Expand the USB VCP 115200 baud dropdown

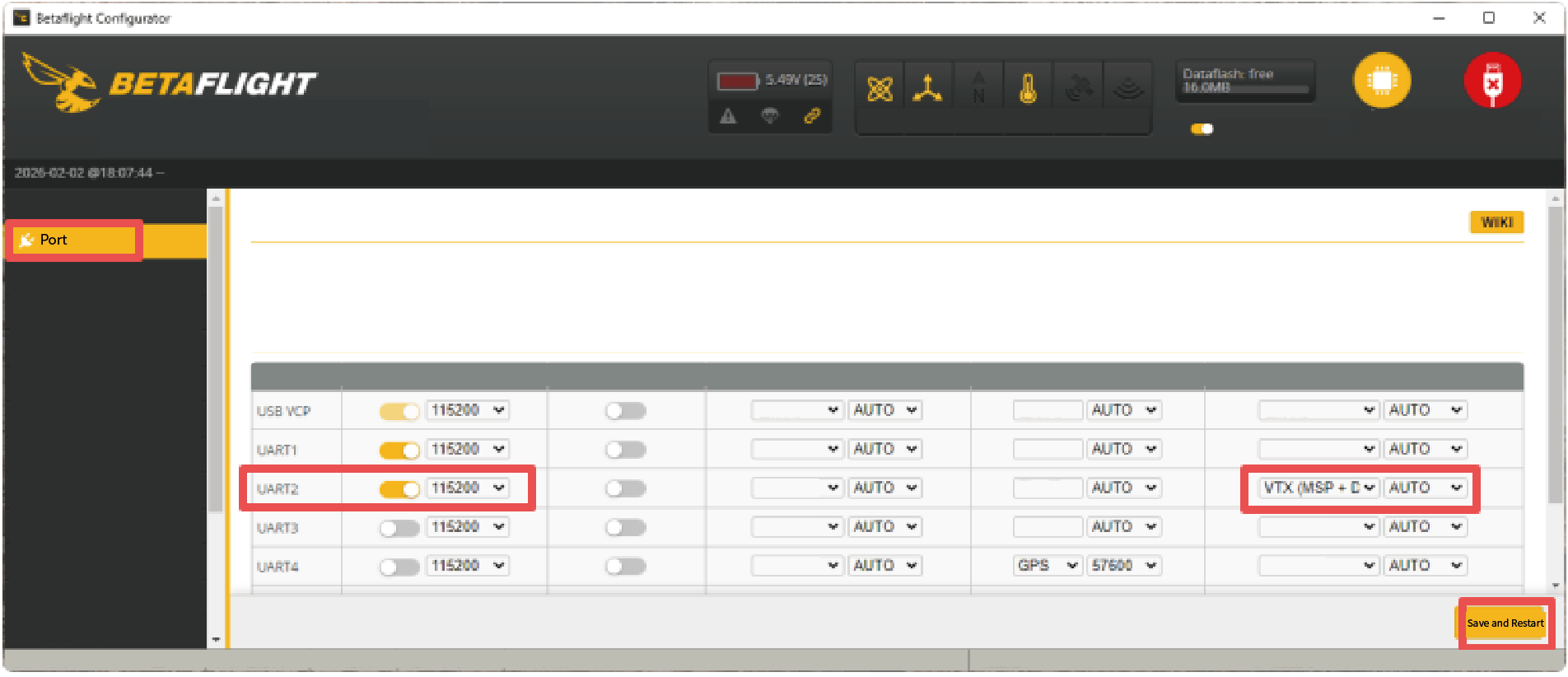click(x=467, y=410)
